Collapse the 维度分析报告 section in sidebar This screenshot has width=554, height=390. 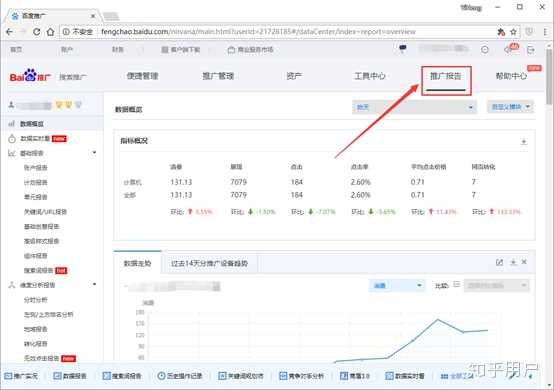[94, 284]
